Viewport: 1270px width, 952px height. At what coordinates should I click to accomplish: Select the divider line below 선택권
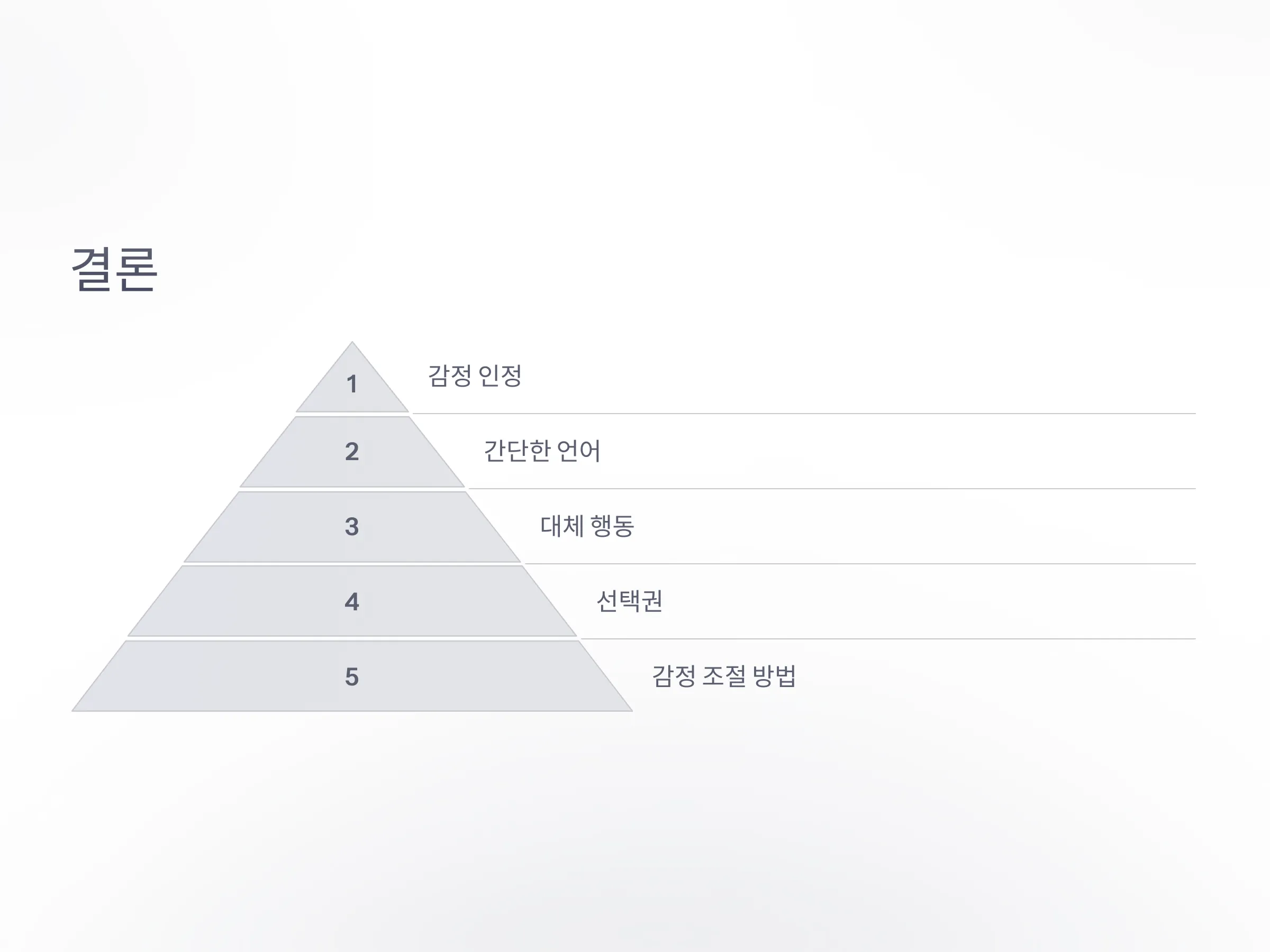tap(888, 639)
